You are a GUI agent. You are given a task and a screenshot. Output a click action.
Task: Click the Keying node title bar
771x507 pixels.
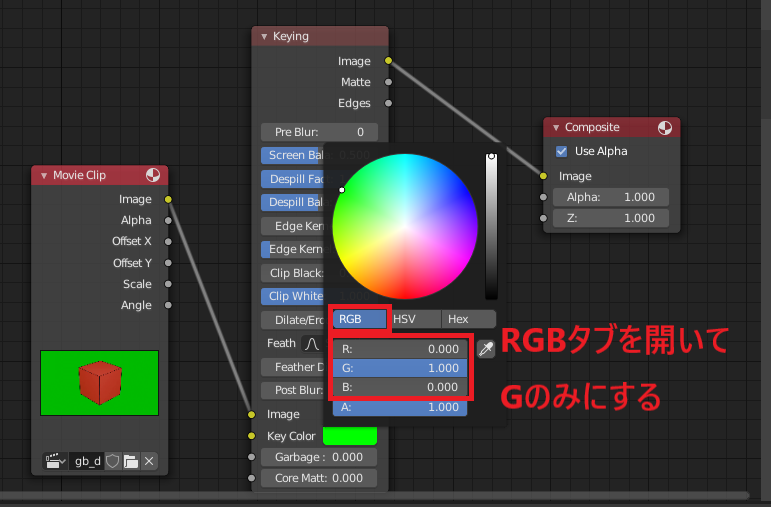[320, 36]
